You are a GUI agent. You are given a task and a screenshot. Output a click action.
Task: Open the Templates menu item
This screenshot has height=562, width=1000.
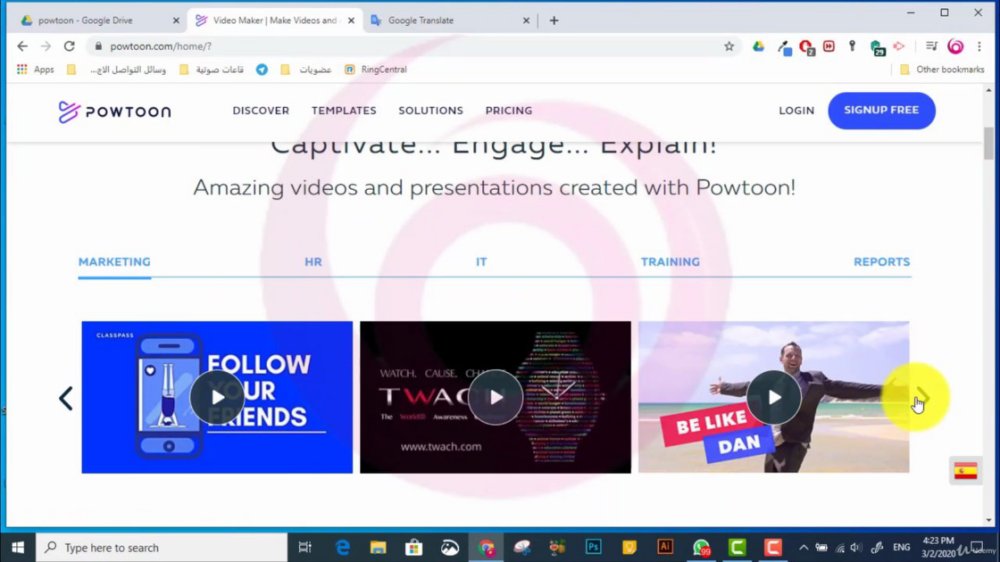pos(344,110)
